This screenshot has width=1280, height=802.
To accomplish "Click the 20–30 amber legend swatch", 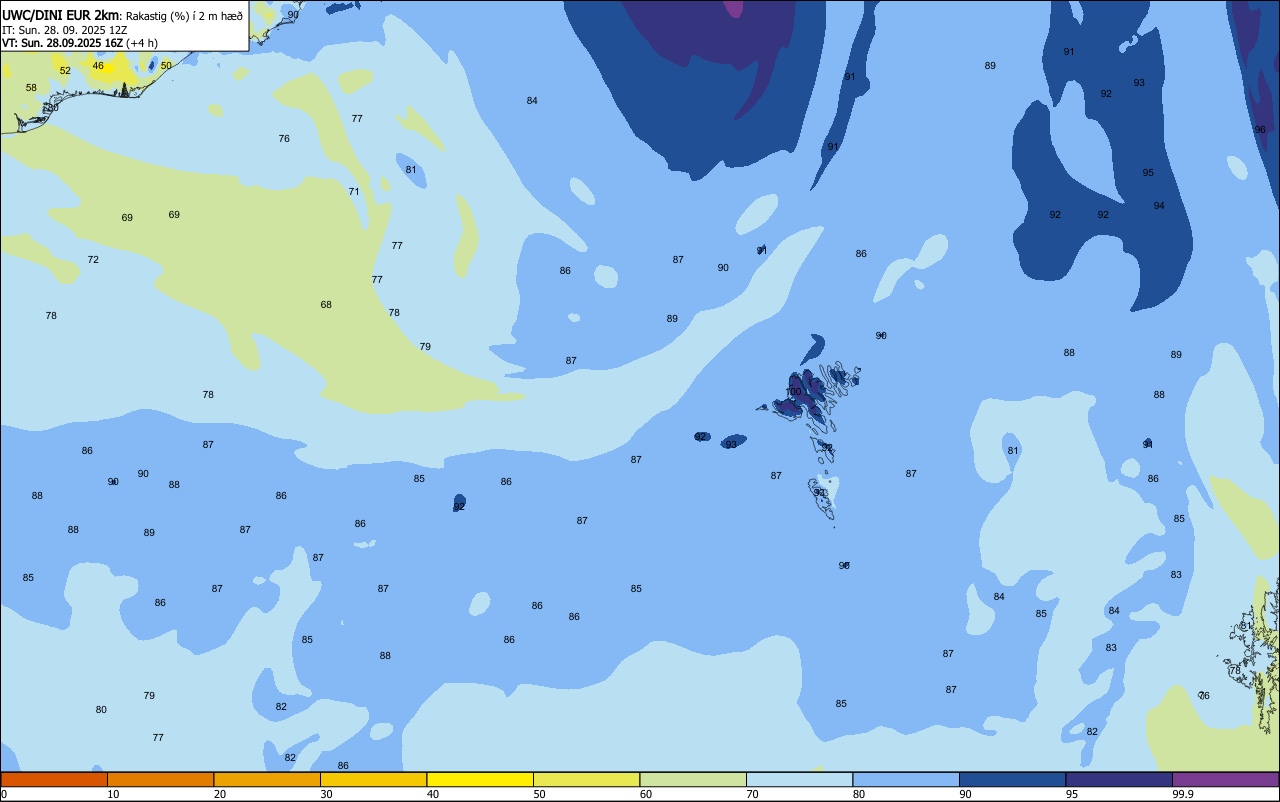I will coord(267,779).
